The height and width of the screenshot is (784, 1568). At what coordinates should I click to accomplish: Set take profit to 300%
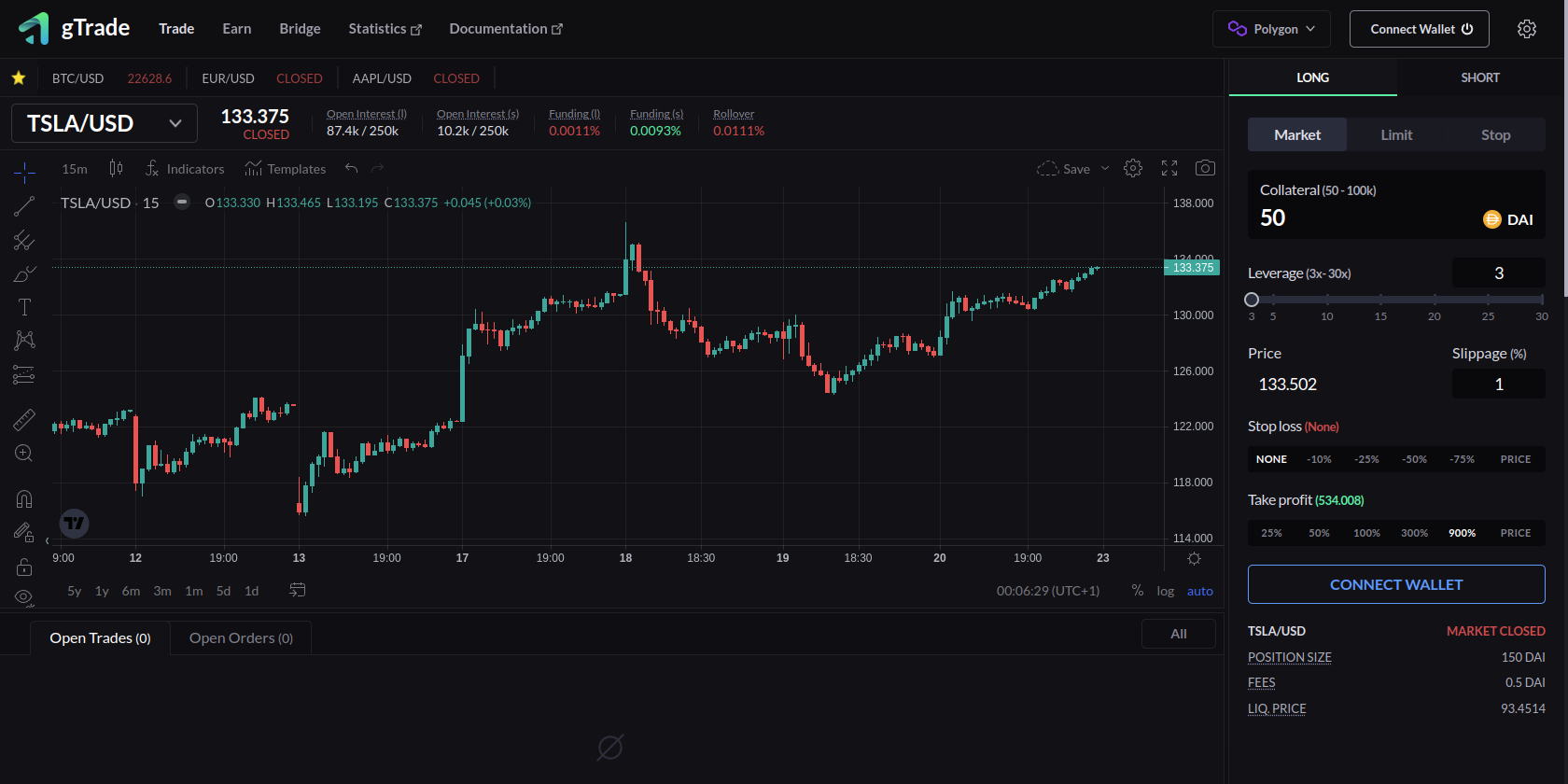(x=1414, y=533)
